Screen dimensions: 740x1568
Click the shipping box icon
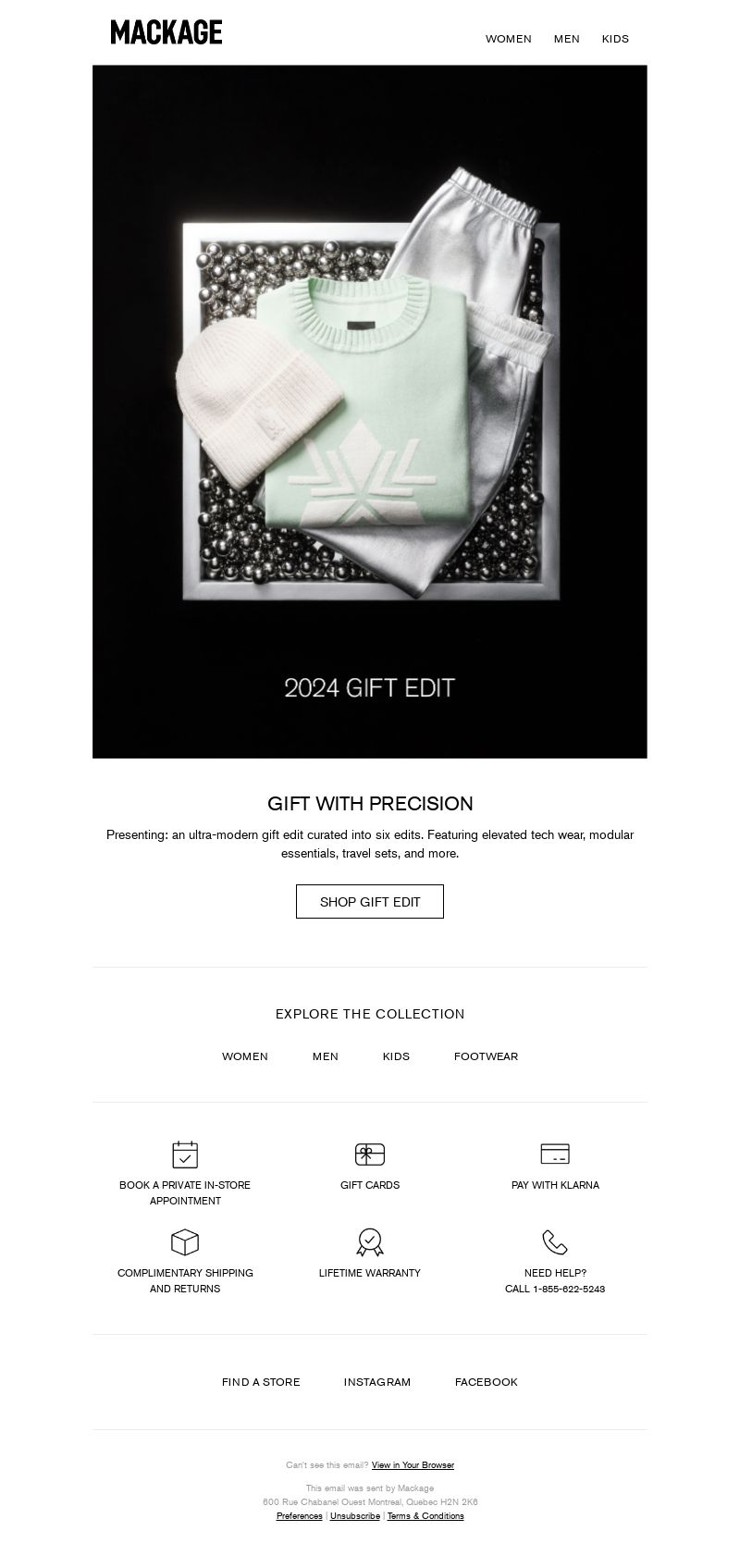pos(185,1241)
